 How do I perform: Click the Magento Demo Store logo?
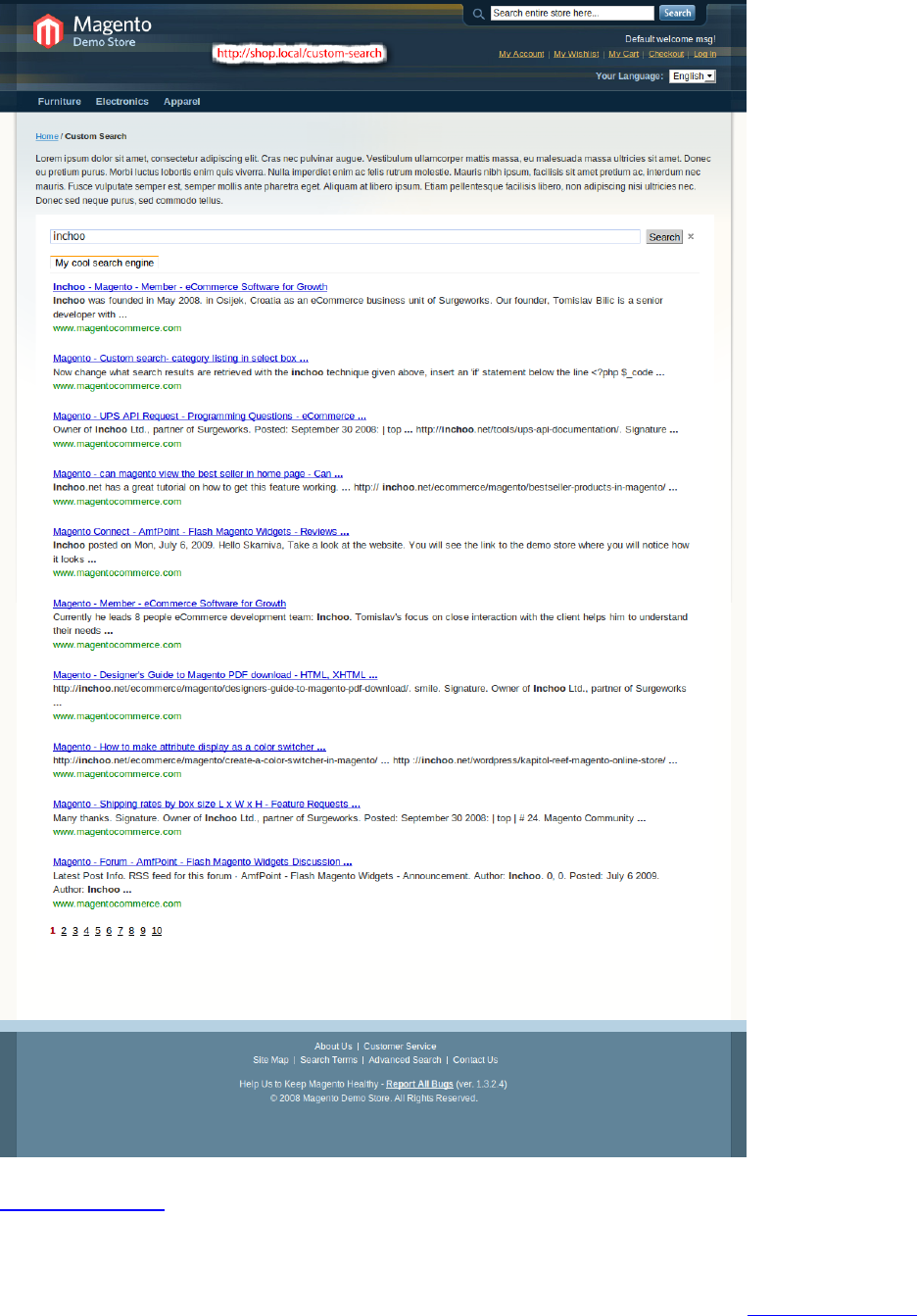pyautogui.click(x=92, y=30)
